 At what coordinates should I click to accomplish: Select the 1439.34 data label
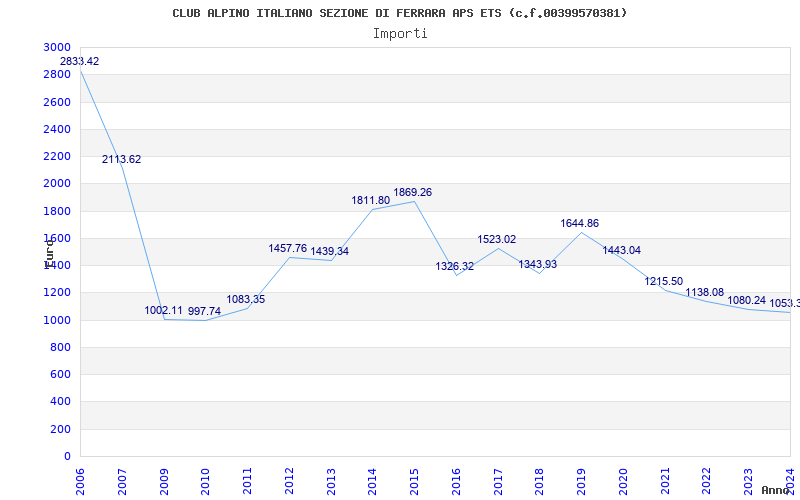point(330,251)
